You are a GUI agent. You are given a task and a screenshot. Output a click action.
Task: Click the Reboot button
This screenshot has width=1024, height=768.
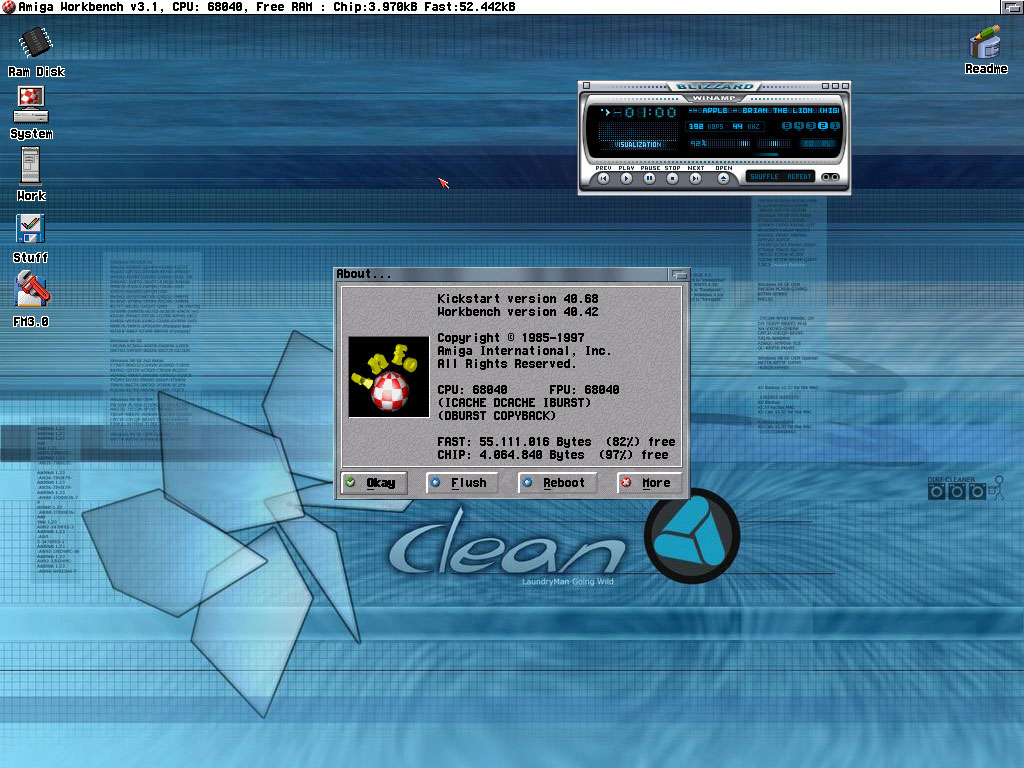tap(557, 483)
